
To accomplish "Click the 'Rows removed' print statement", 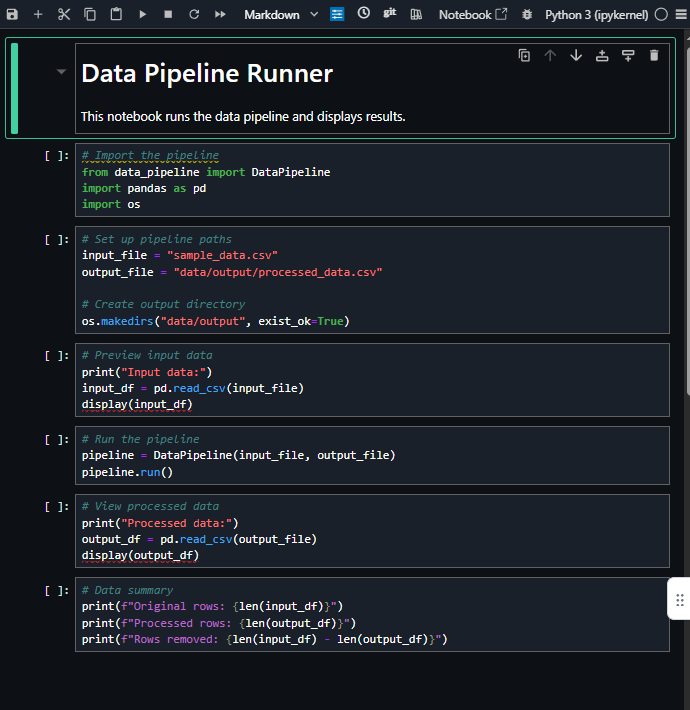I will pos(264,639).
